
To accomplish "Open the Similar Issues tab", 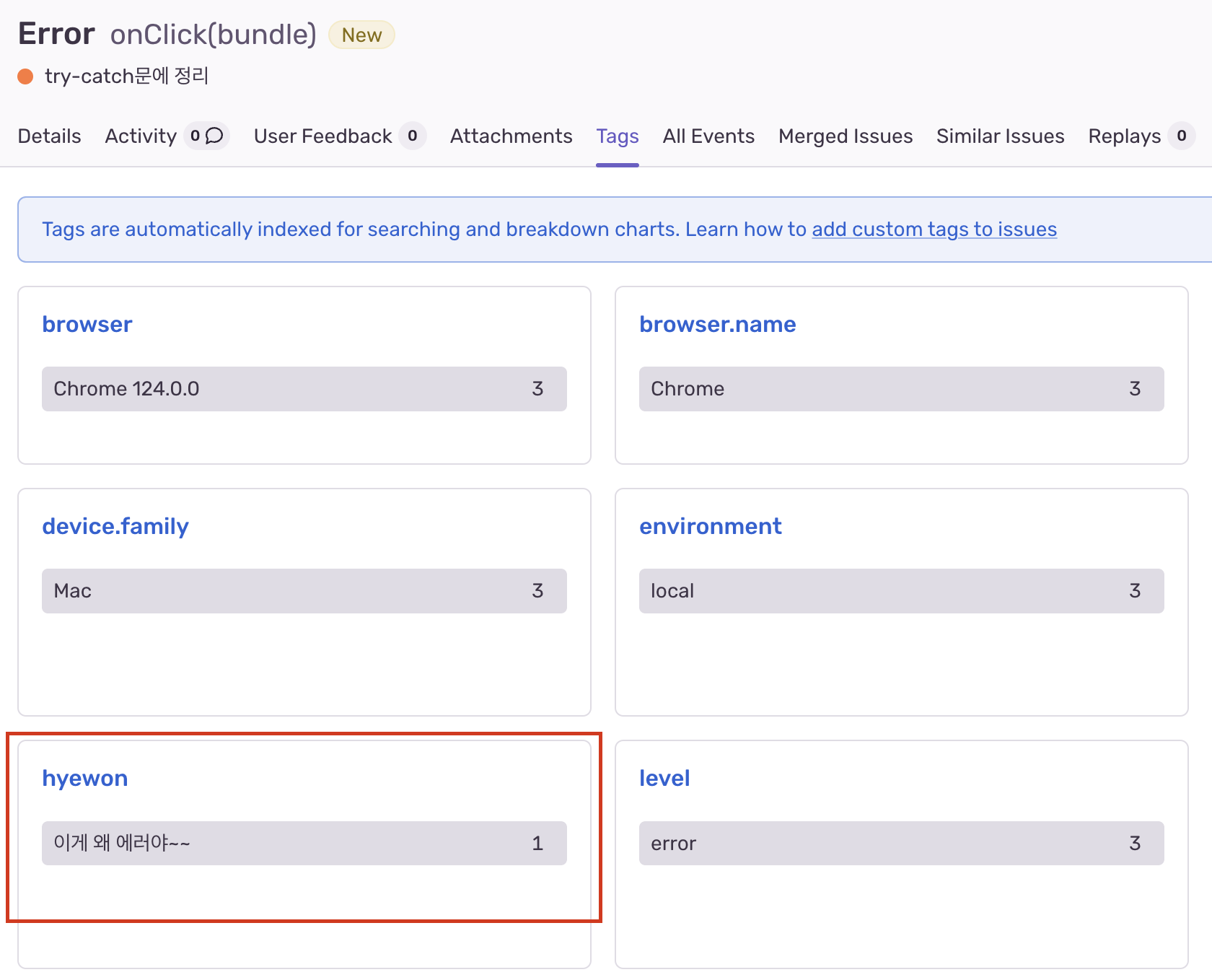I will [x=1000, y=136].
